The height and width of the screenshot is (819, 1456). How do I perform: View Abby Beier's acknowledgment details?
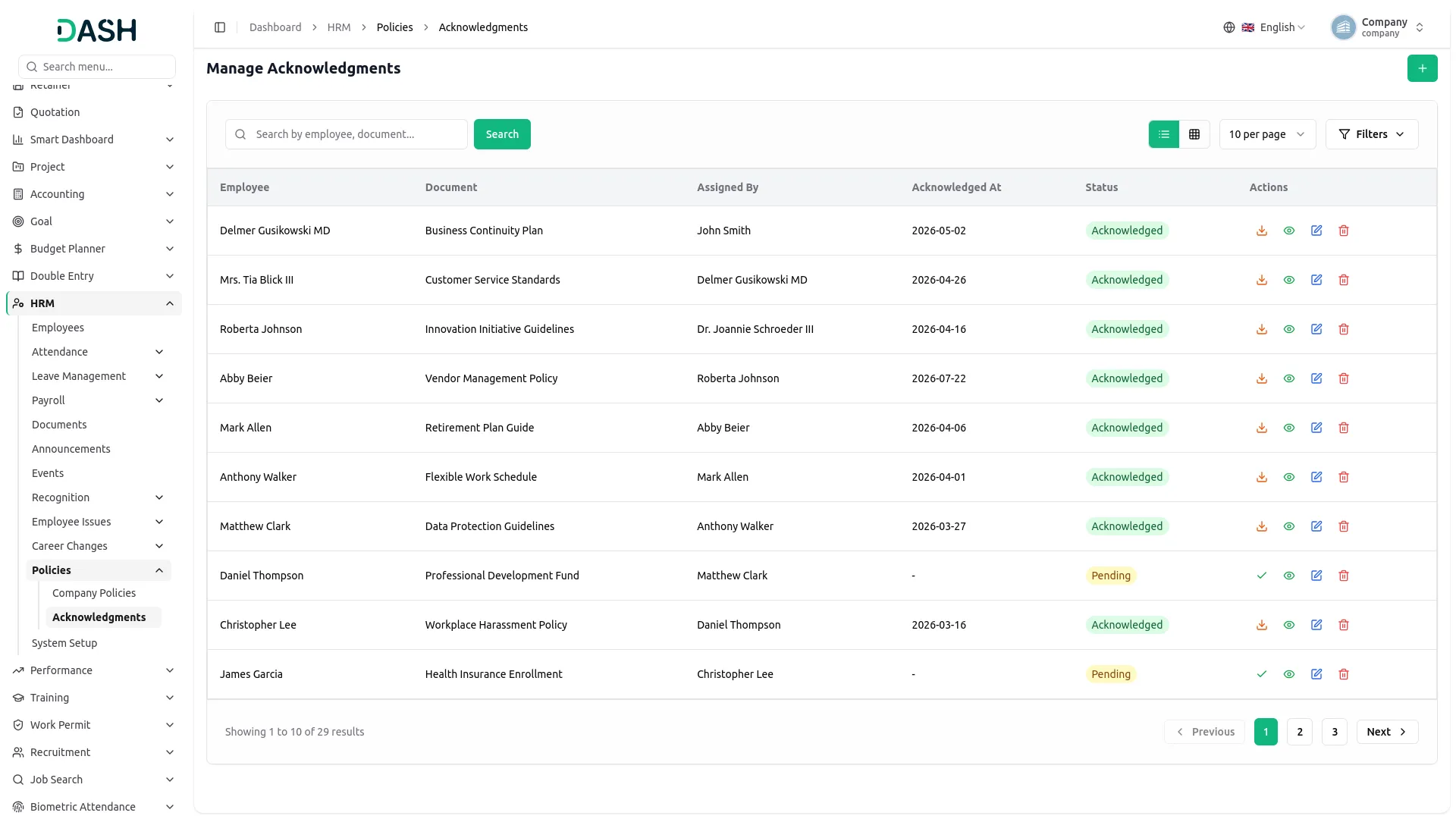tap(1289, 378)
